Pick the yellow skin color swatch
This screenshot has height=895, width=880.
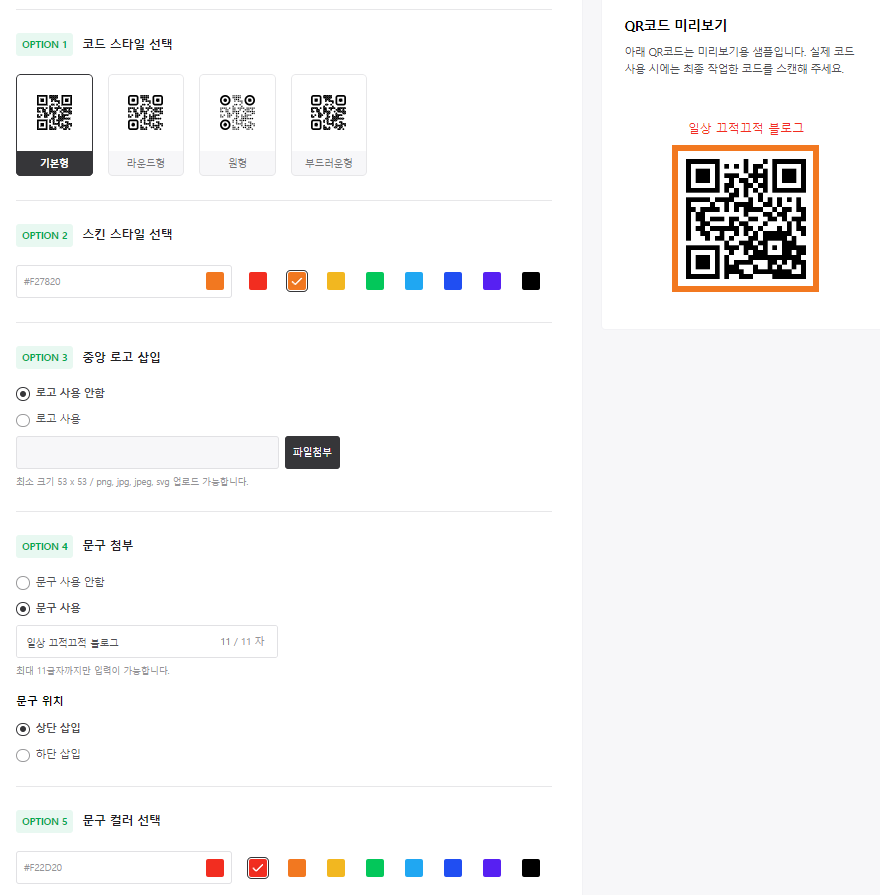(336, 281)
